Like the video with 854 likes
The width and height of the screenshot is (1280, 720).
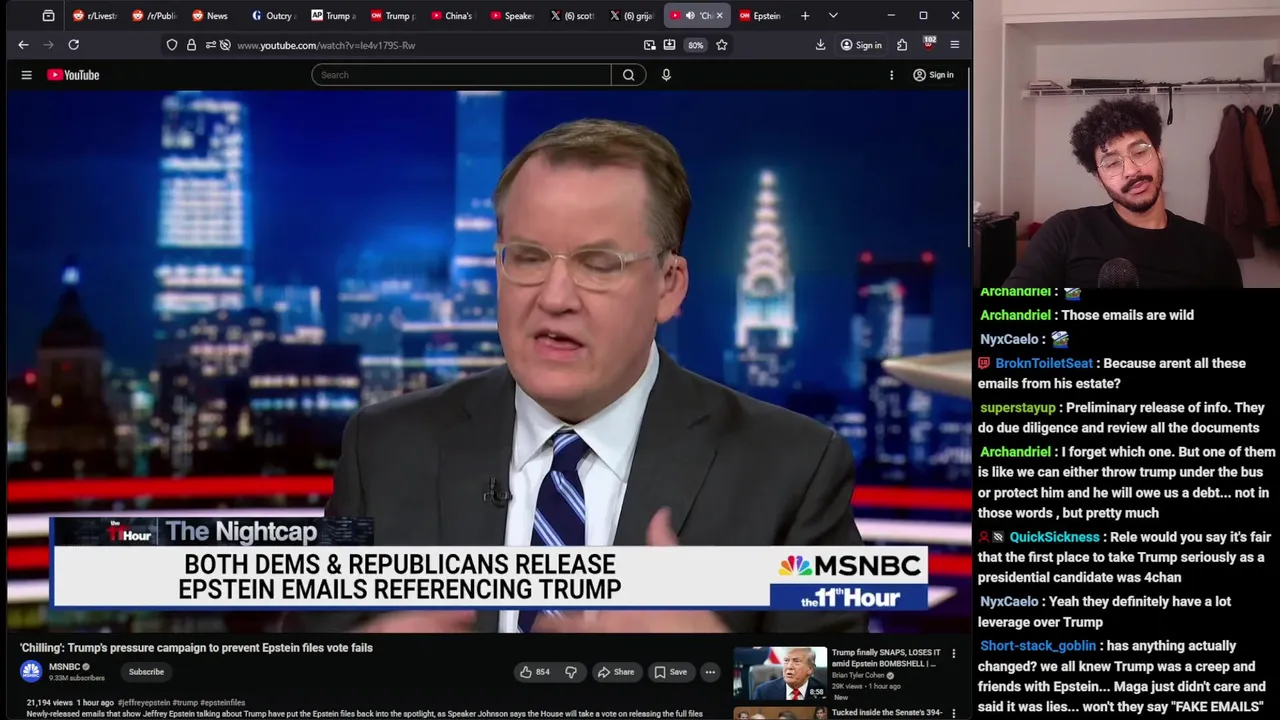(x=535, y=672)
